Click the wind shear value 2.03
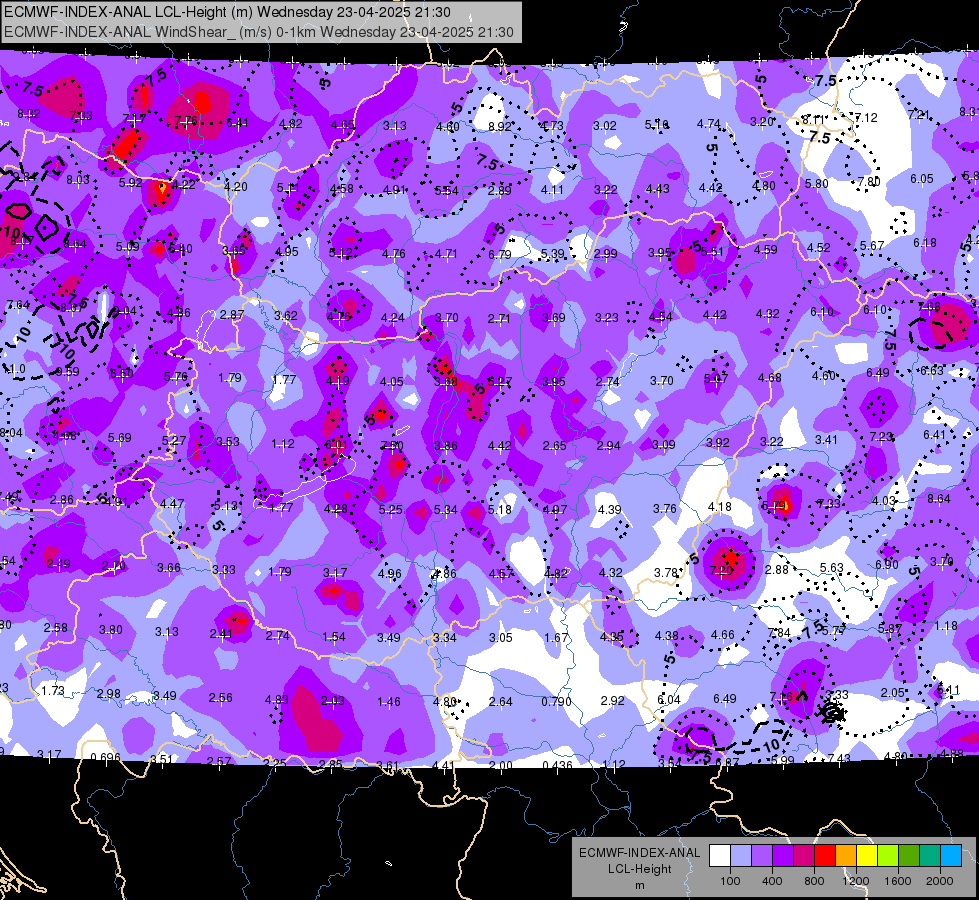 pos(333,701)
